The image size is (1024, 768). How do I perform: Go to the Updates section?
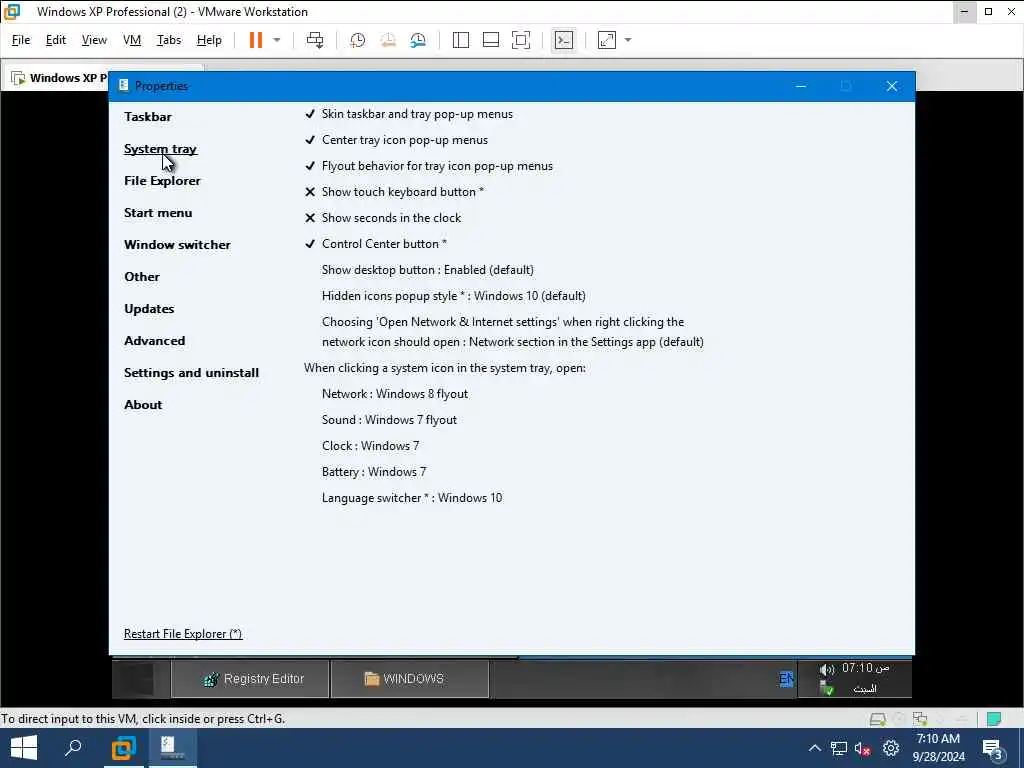(x=149, y=309)
